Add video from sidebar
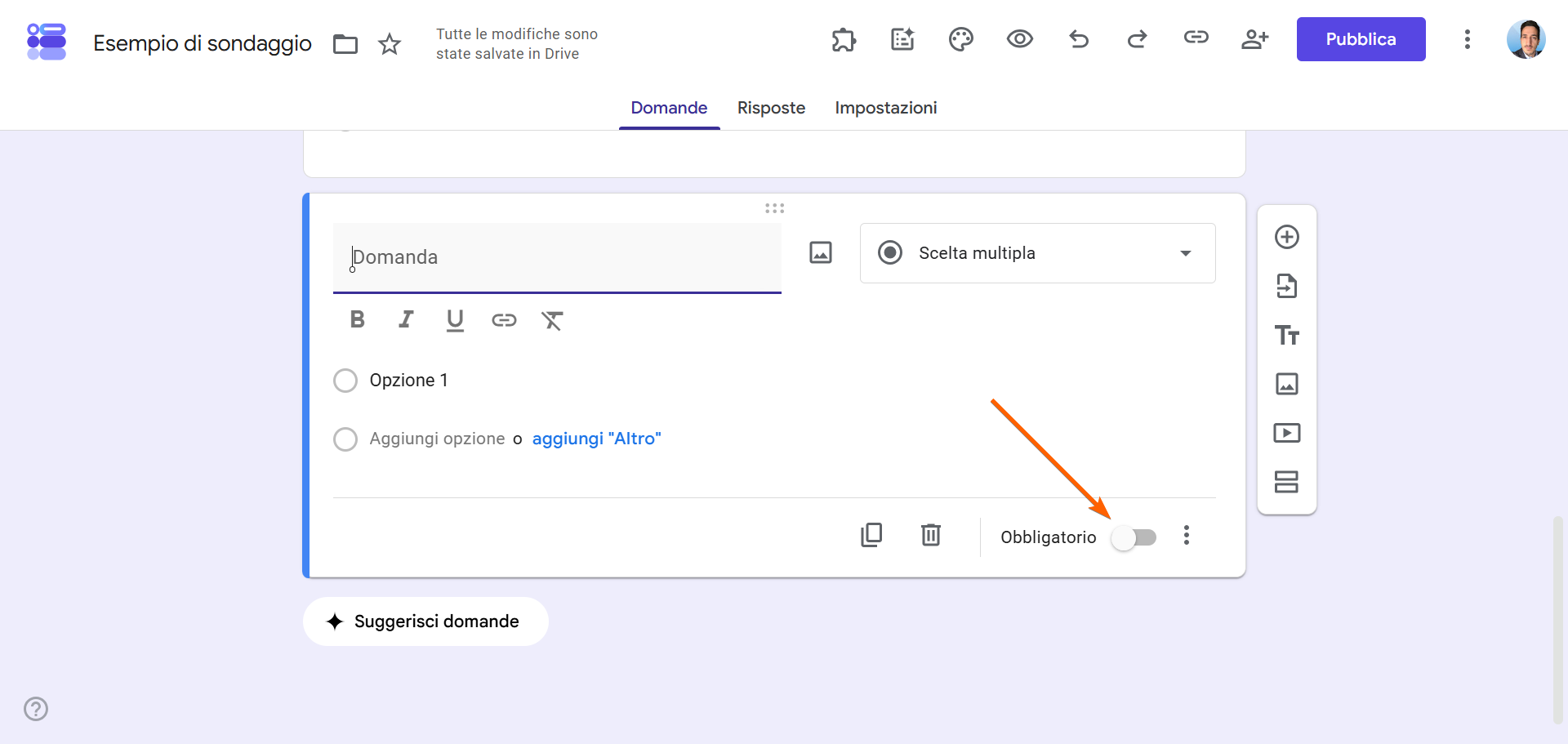Screen dimensions: 1568x744 [x=1287, y=433]
